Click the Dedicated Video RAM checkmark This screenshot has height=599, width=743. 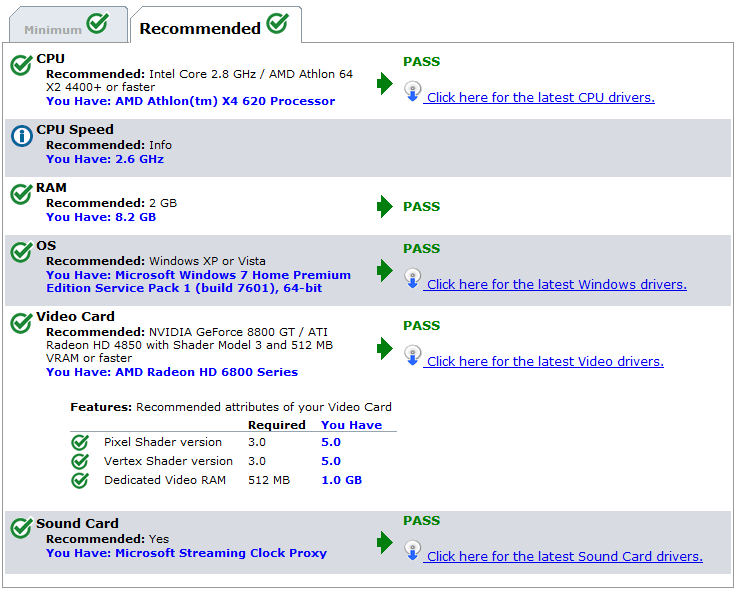pyautogui.click(x=80, y=480)
